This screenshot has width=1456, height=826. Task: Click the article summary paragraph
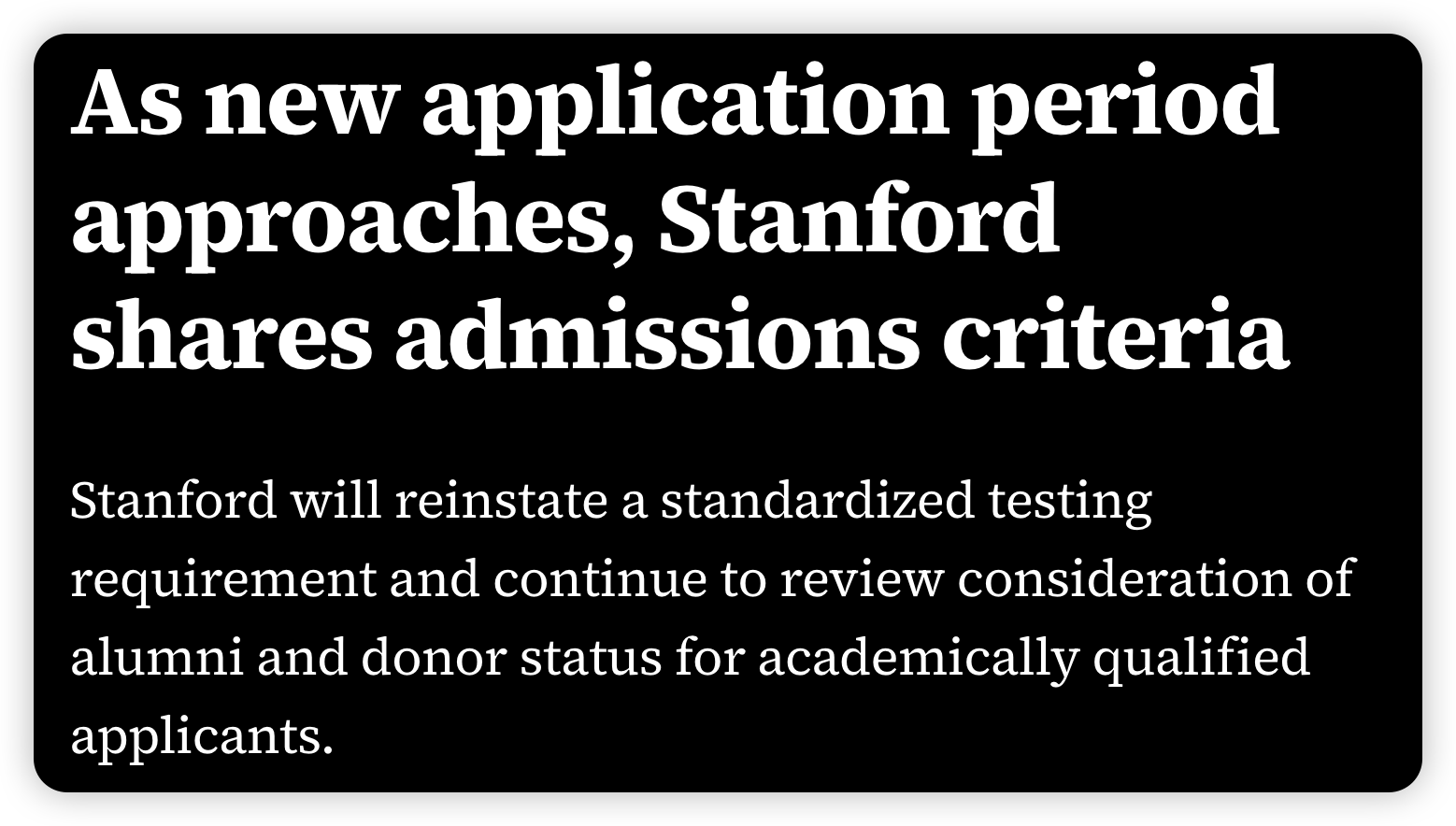coord(712,619)
